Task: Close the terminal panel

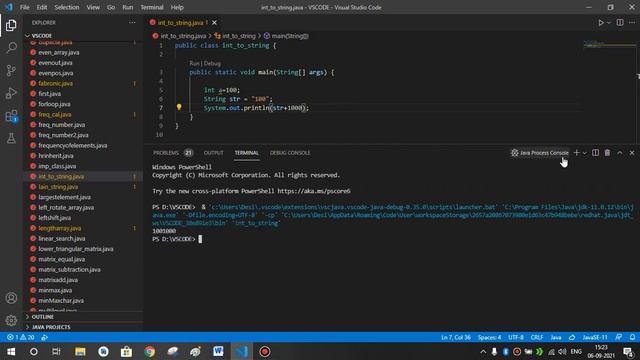Action: coord(632,153)
